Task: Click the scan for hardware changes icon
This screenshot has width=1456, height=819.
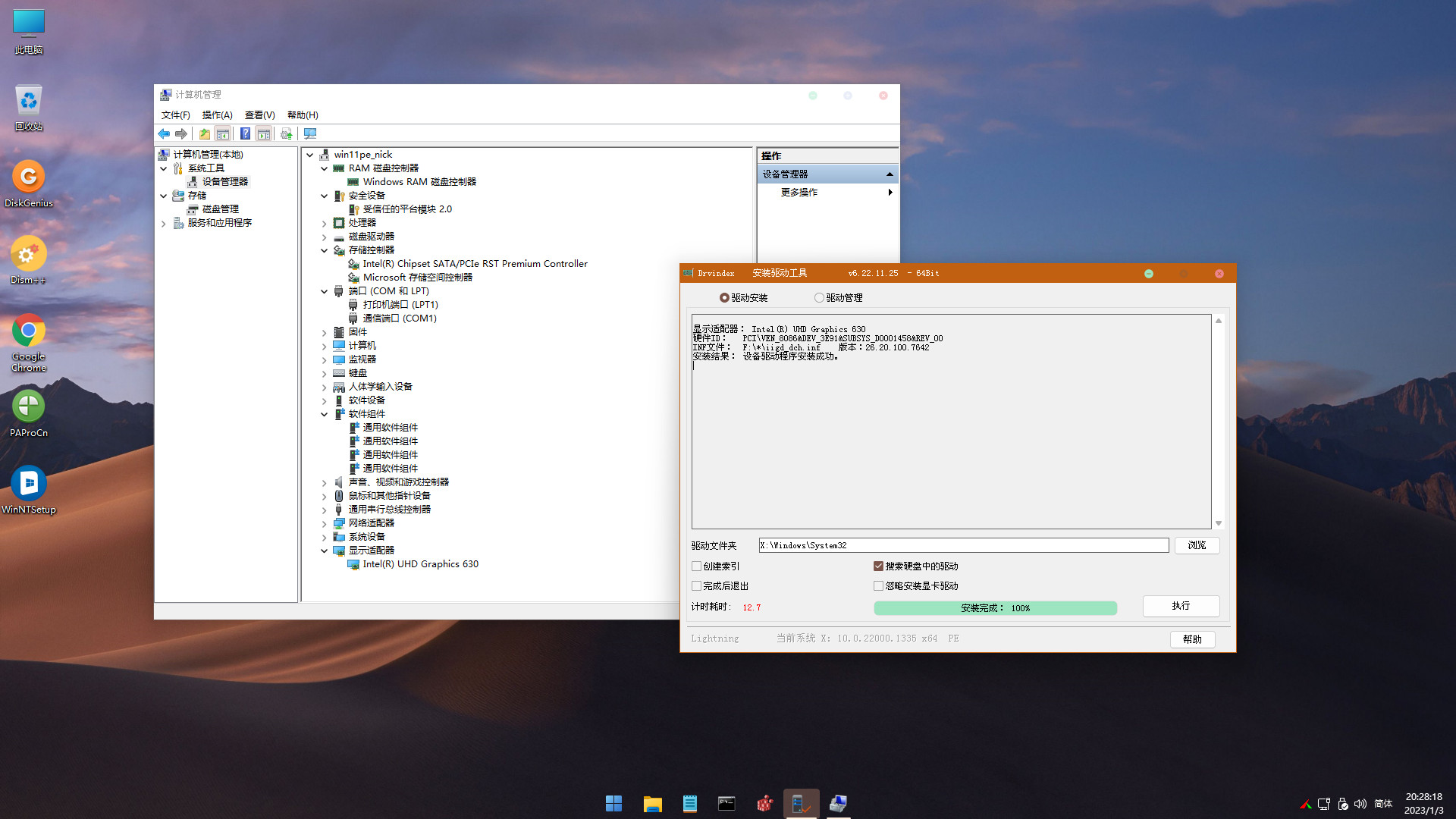Action: pos(310,133)
